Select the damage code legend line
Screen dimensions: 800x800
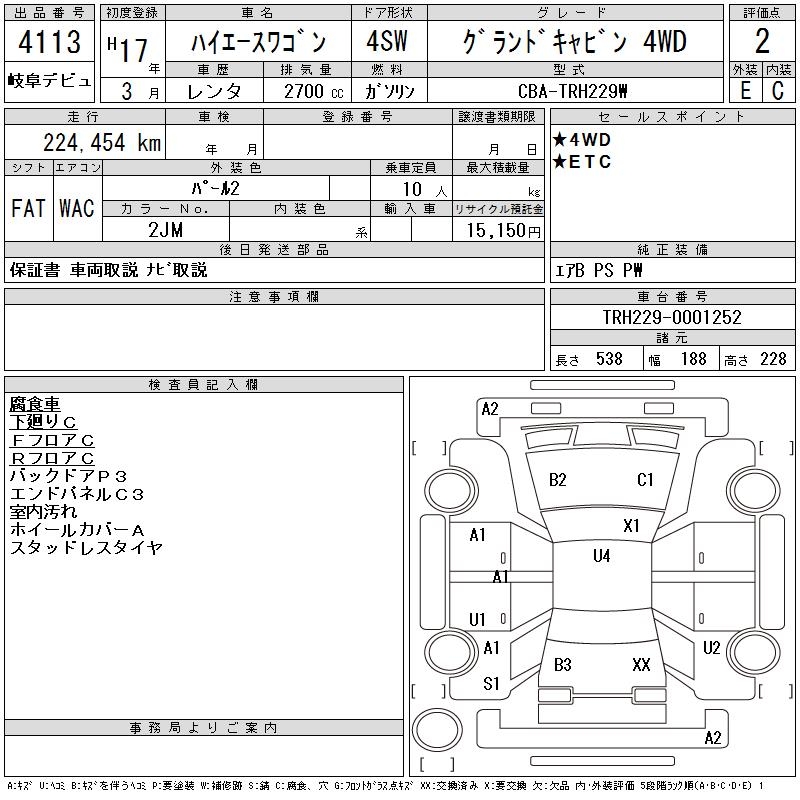coord(386,786)
